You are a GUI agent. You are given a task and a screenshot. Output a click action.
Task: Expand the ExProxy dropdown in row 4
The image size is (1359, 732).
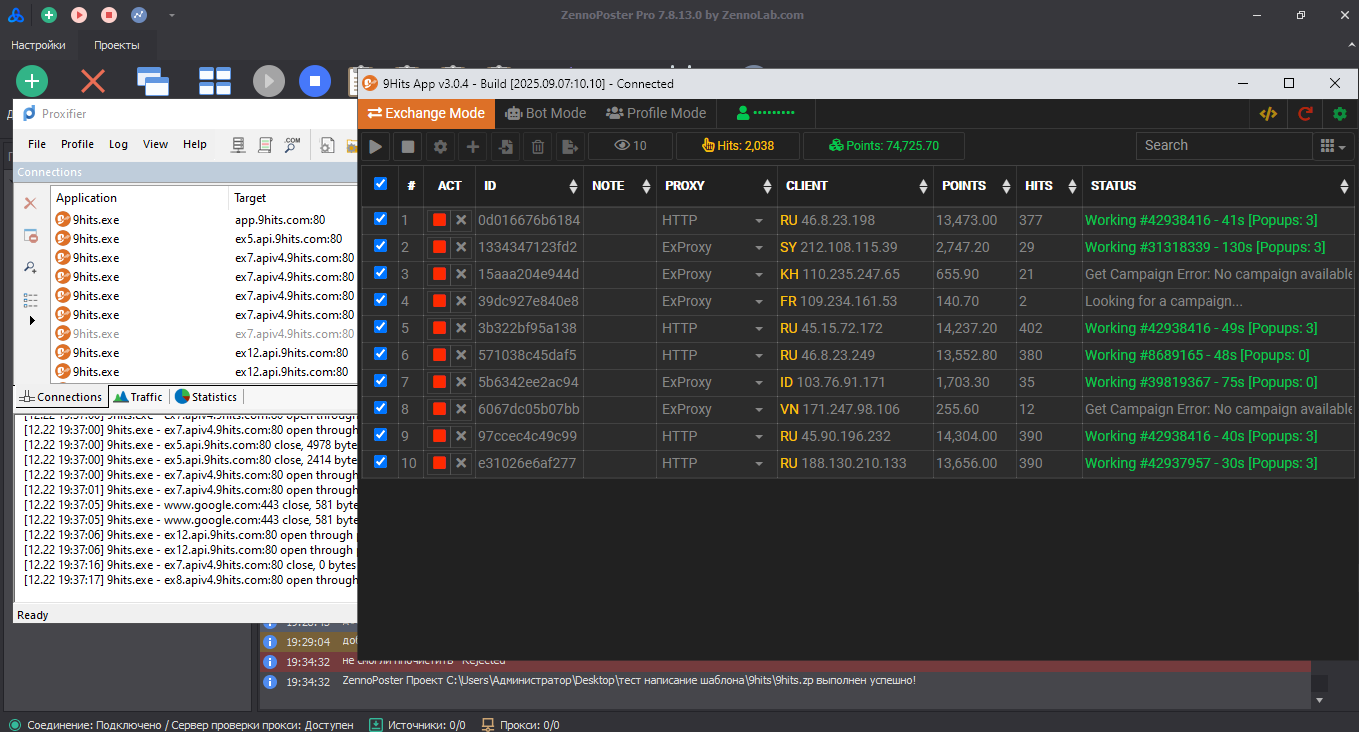(x=759, y=301)
